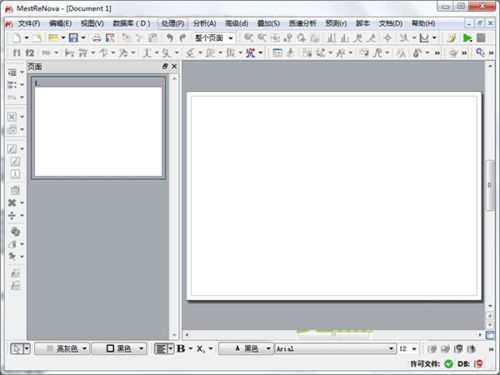
Task: Toggle Bold text formatting button
Action: click(181, 349)
